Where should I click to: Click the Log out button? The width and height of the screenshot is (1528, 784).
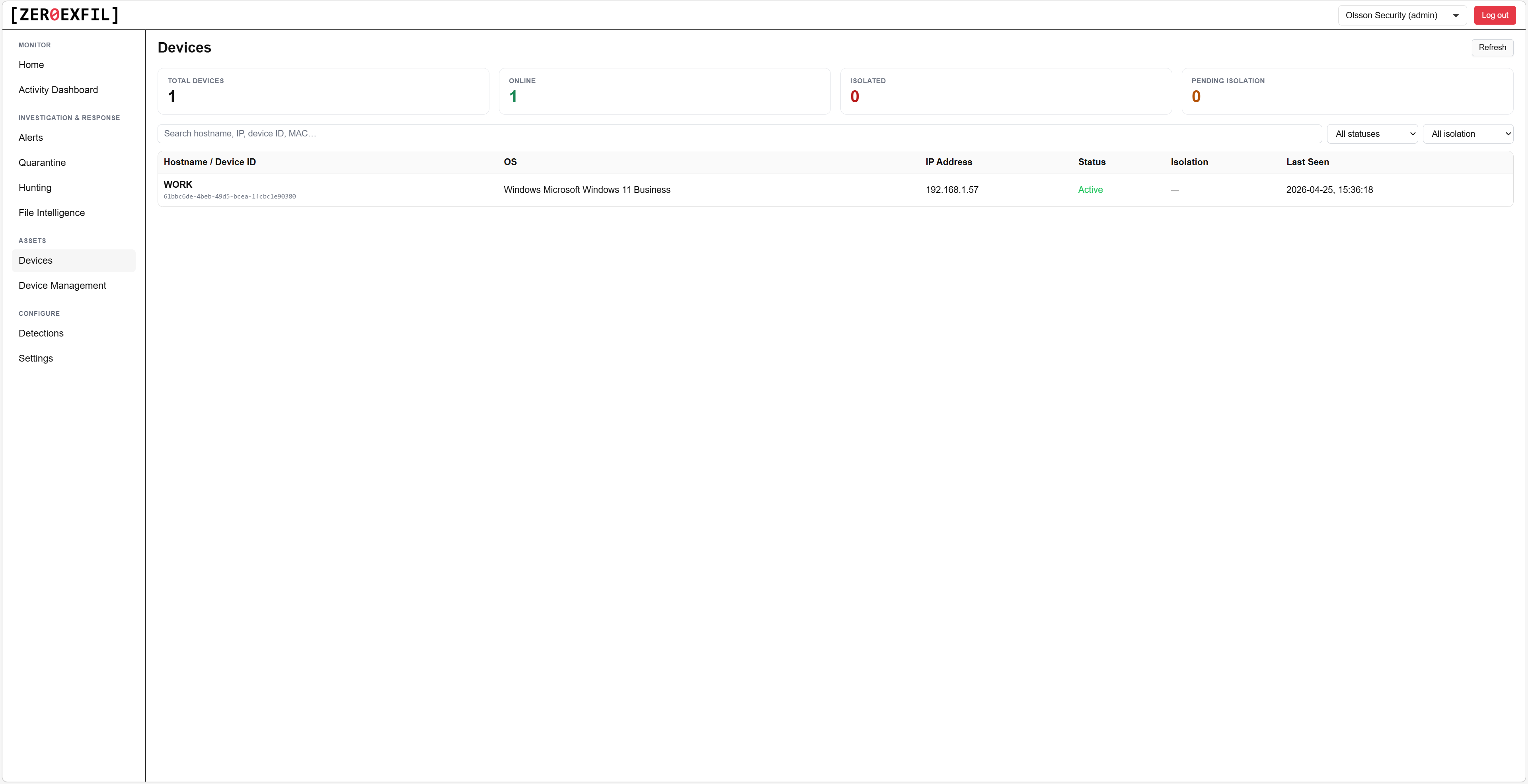pyautogui.click(x=1495, y=15)
